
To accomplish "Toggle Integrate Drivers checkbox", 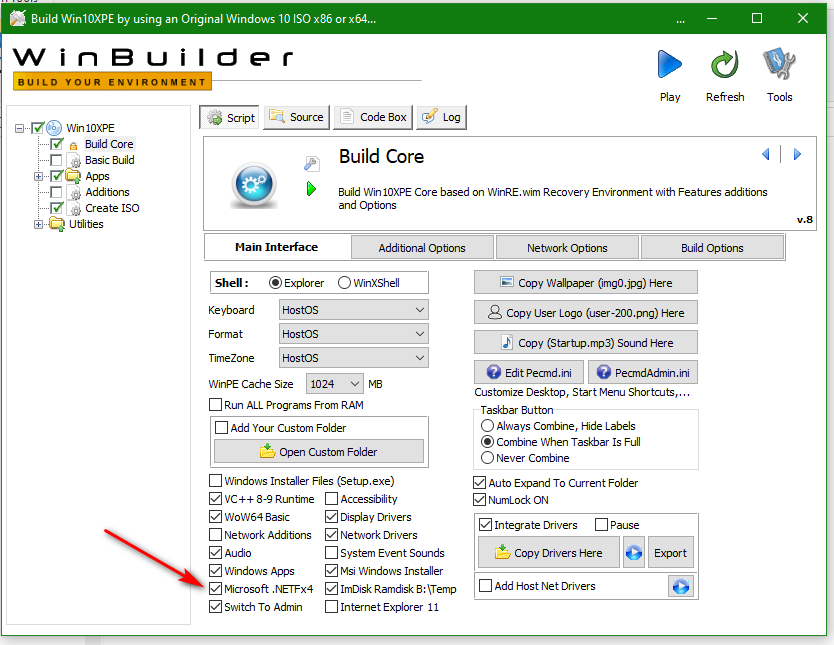I will tap(485, 525).
